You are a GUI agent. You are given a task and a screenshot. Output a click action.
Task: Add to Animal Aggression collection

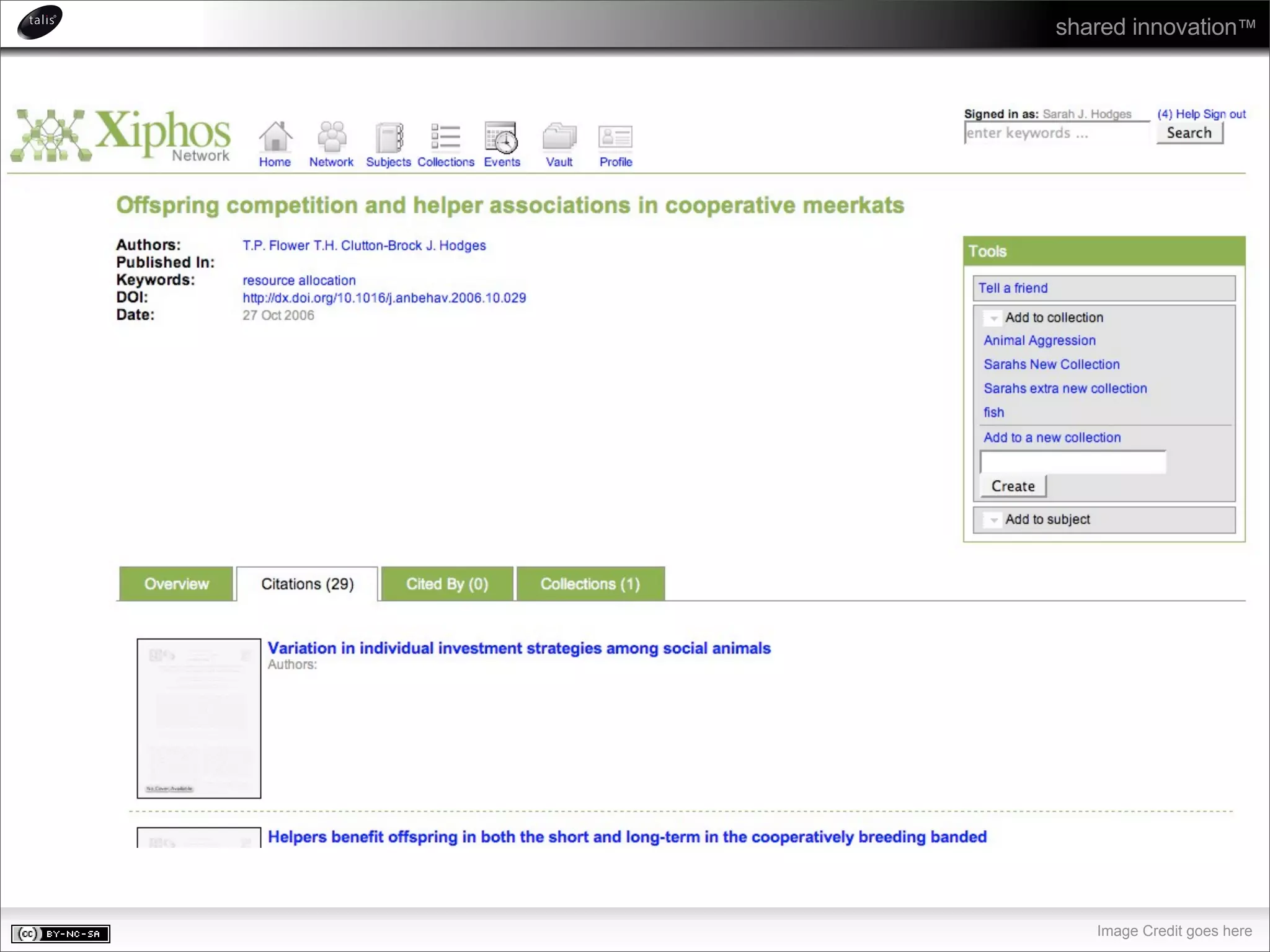1039,340
